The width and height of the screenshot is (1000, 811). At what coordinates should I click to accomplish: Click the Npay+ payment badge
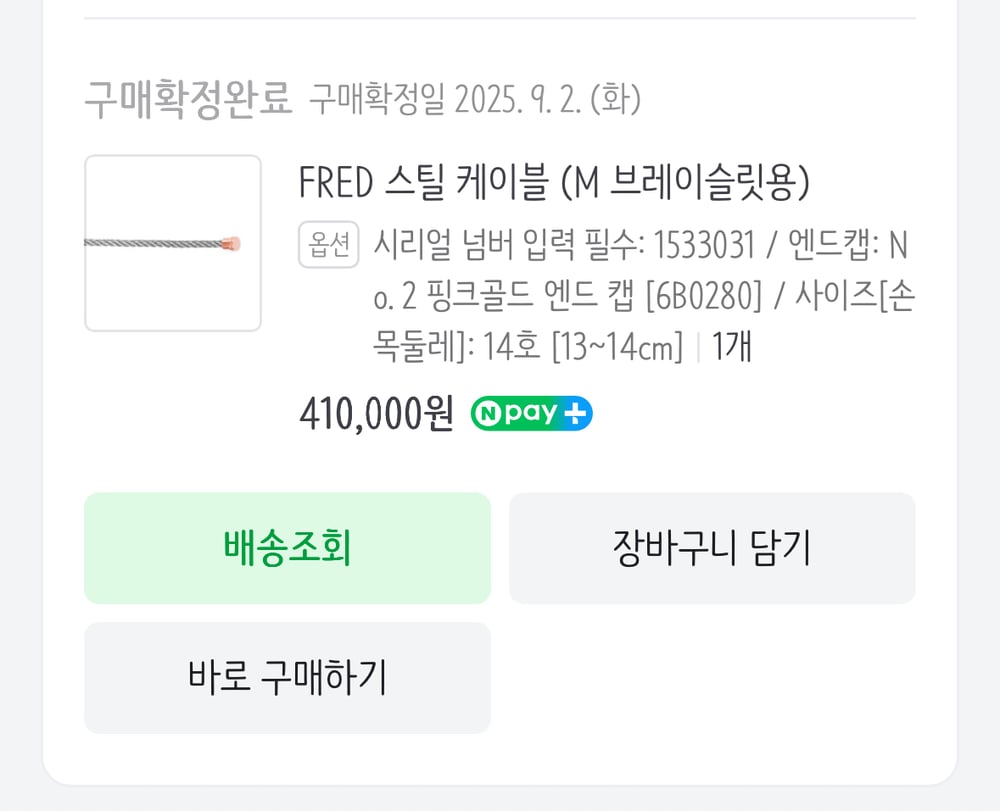click(531, 412)
